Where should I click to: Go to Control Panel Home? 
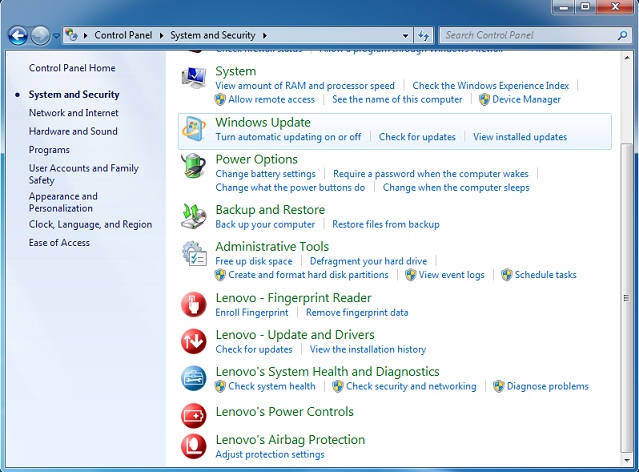[72, 68]
